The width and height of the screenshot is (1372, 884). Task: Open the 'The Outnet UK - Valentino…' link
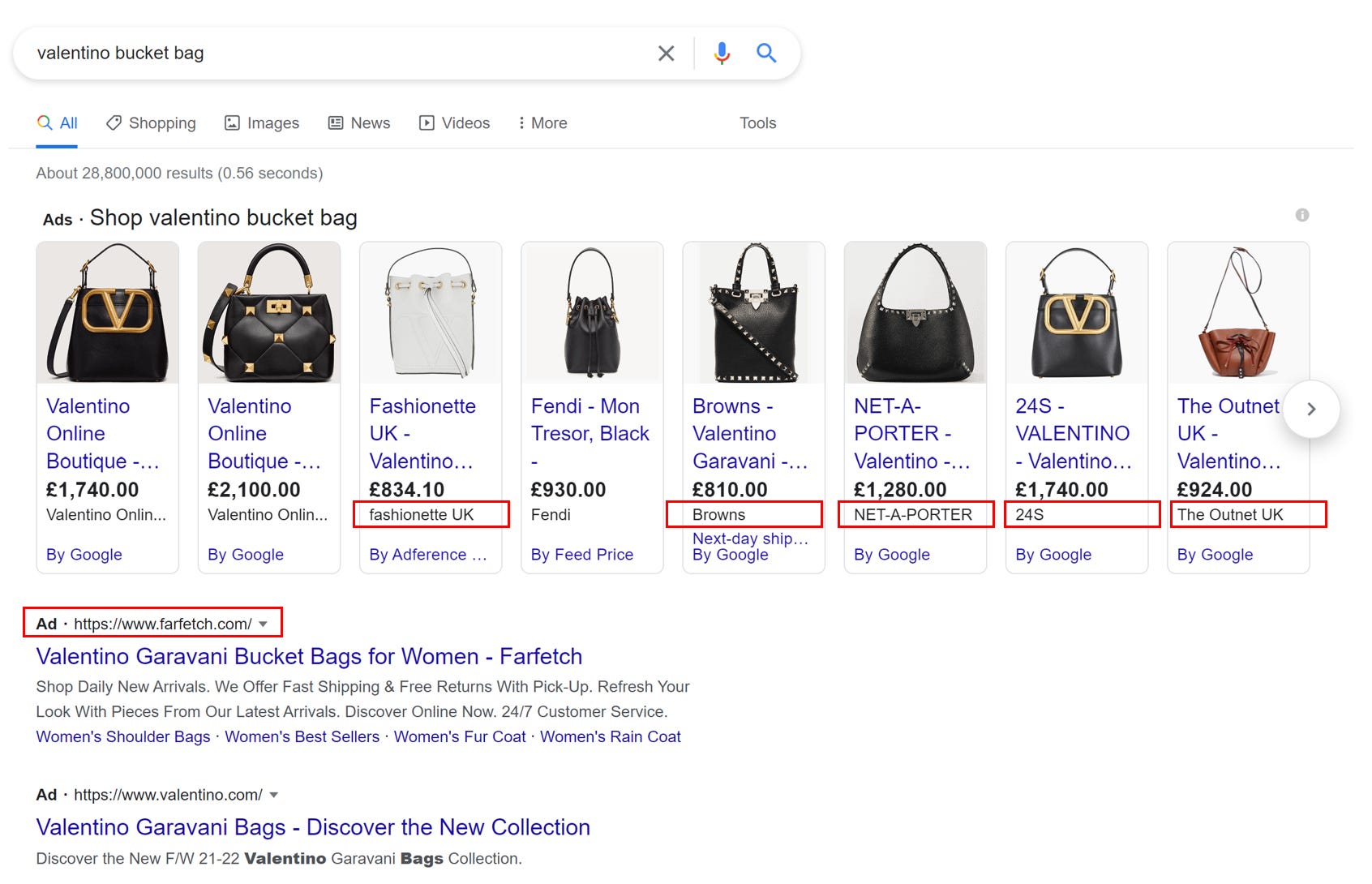1228,433
